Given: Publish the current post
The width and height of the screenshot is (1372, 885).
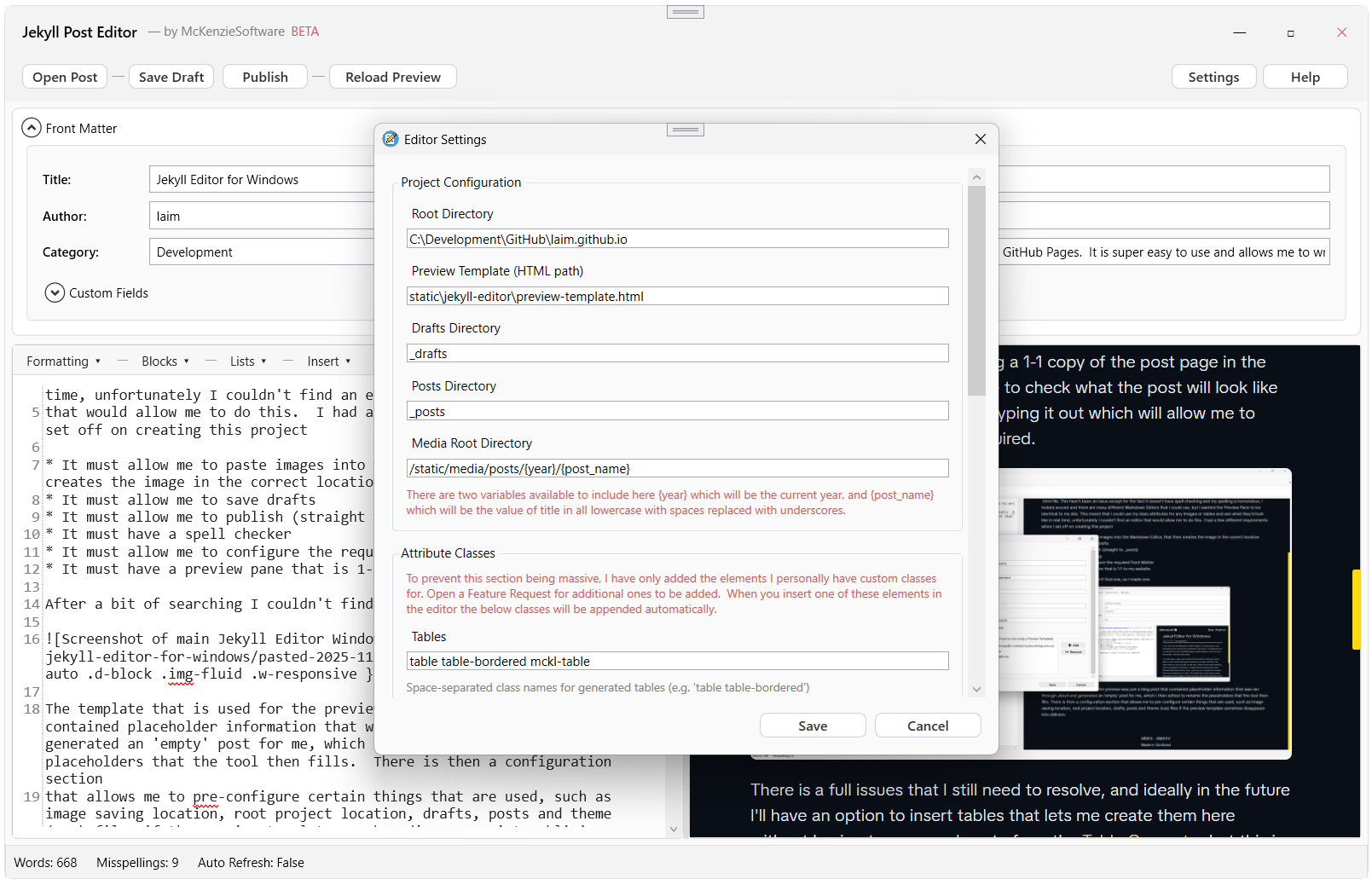Looking at the screenshot, I should click(264, 76).
